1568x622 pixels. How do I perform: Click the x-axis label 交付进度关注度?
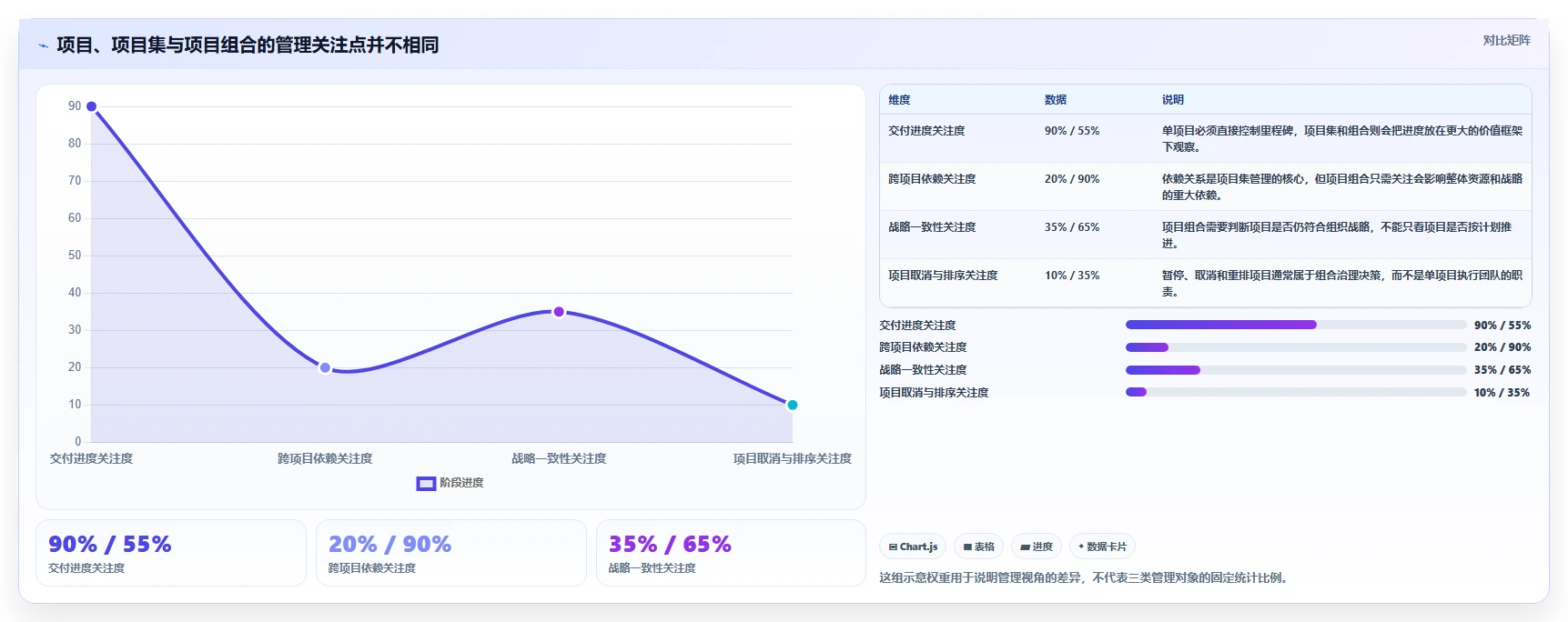coord(91,458)
